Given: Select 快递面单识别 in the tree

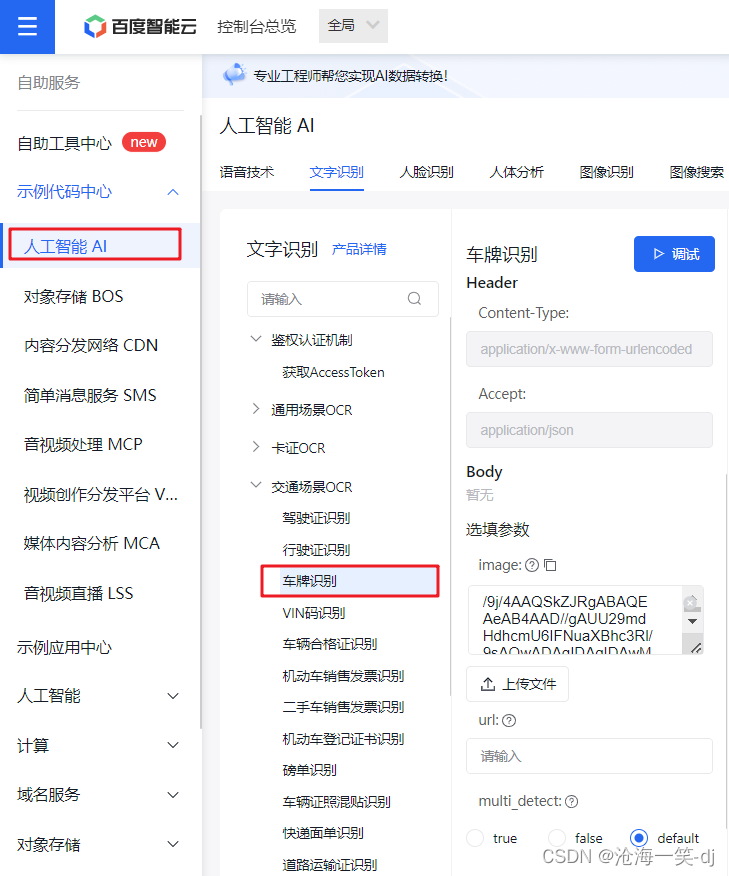Looking at the screenshot, I should [323, 833].
